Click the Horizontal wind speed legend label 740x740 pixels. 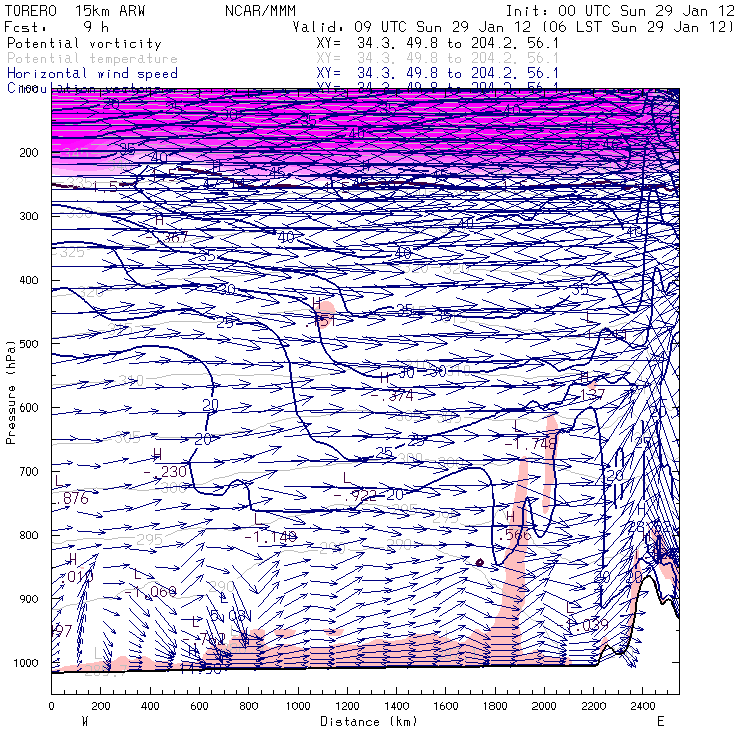(92, 74)
